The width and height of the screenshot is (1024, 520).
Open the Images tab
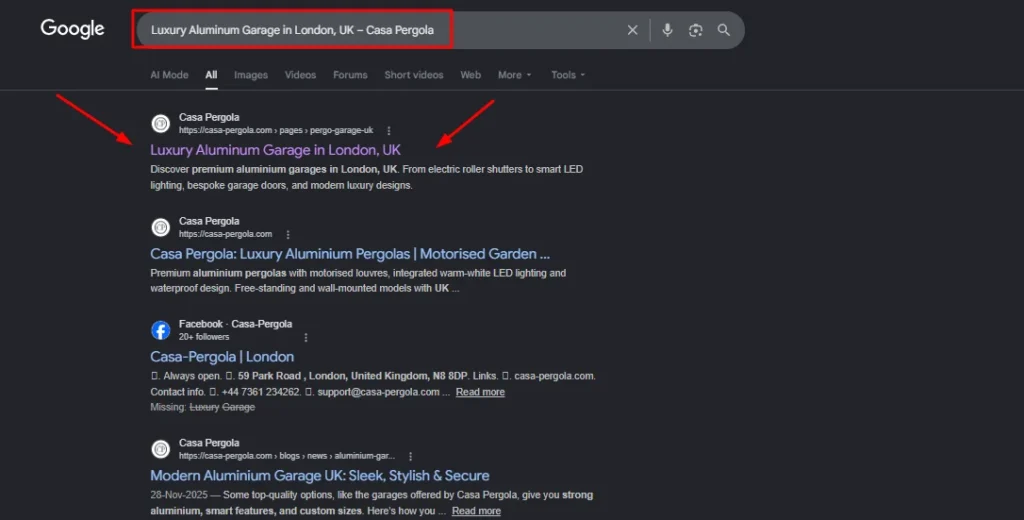click(251, 75)
